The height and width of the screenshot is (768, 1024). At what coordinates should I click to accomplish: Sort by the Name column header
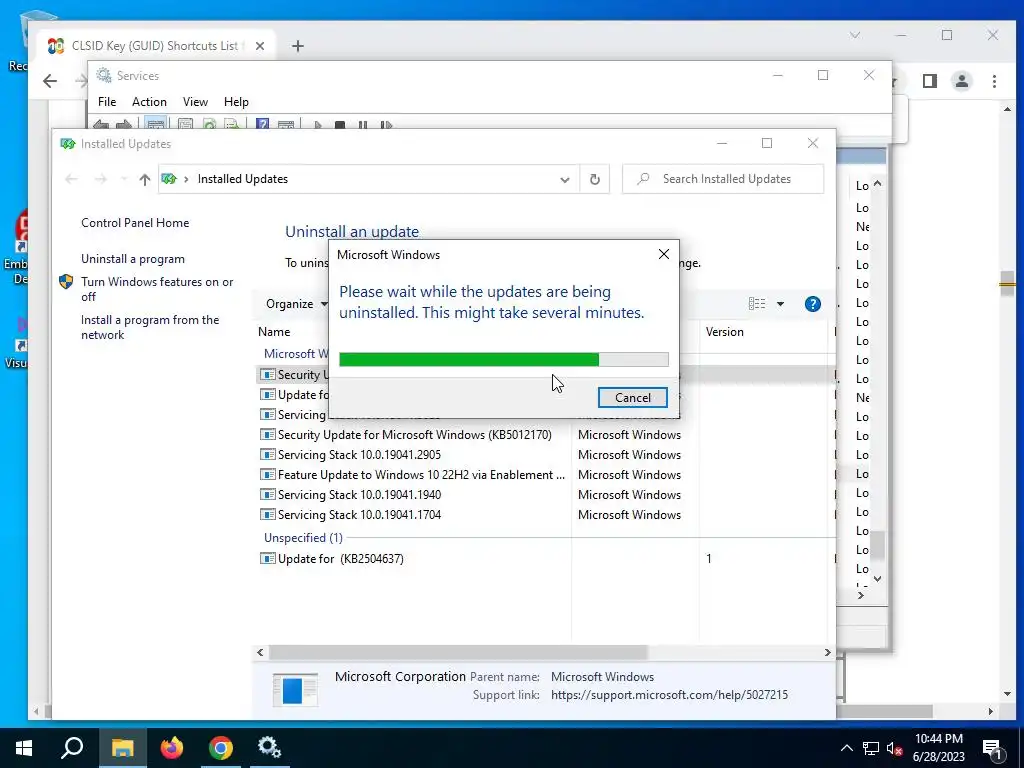pos(274,332)
